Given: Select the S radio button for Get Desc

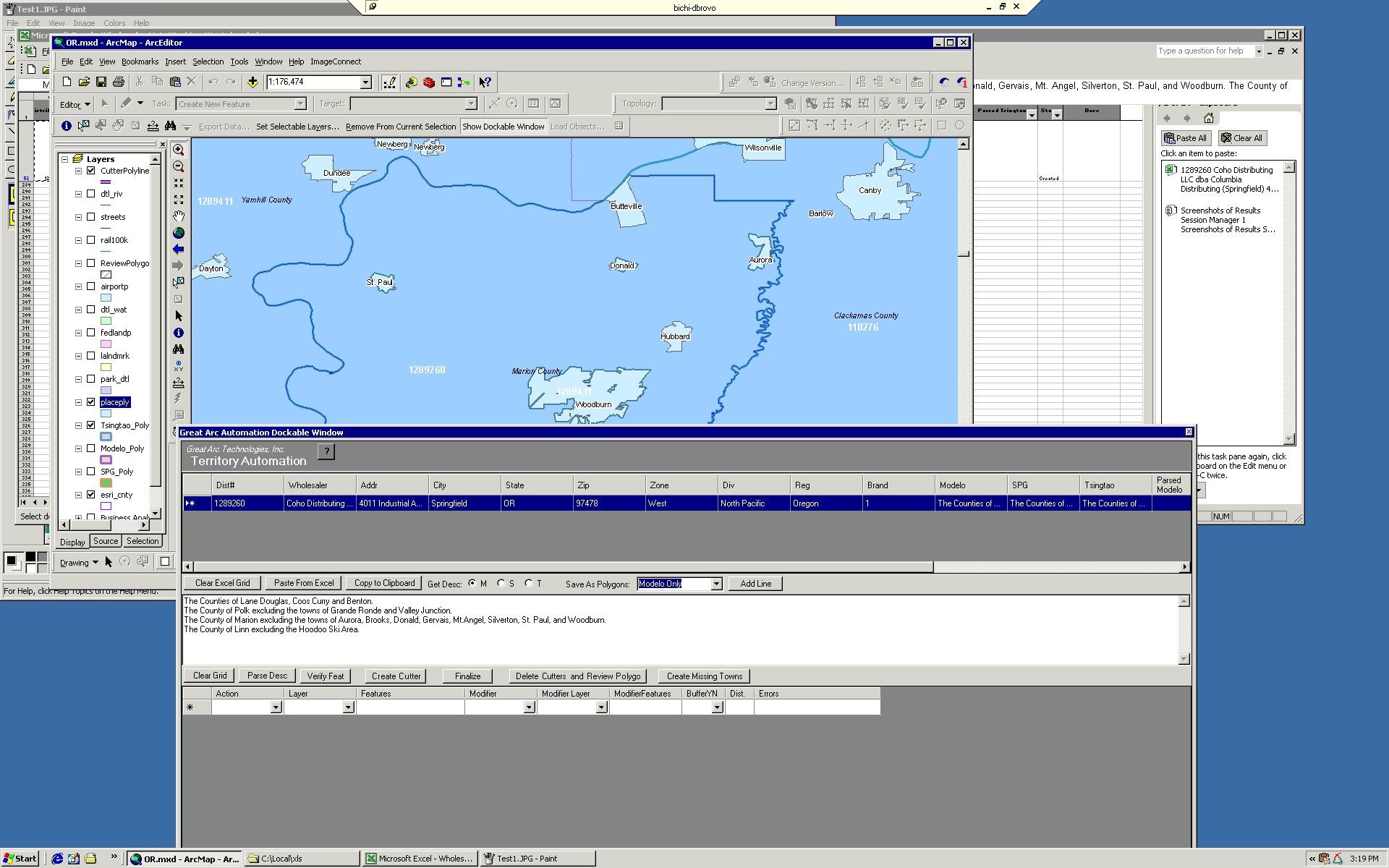Looking at the screenshot, I should (x=501, y=583).
